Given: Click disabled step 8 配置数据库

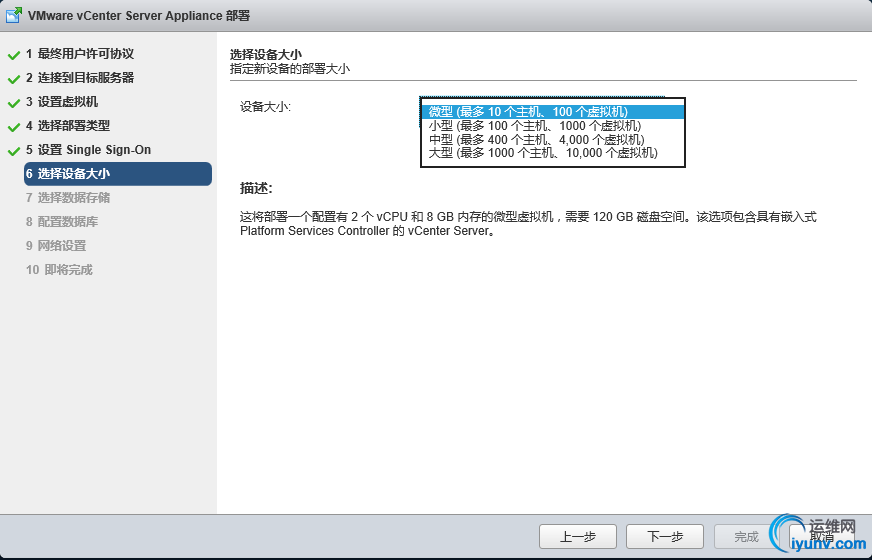Looking at the screenshot, I should (x=62, y=221).
